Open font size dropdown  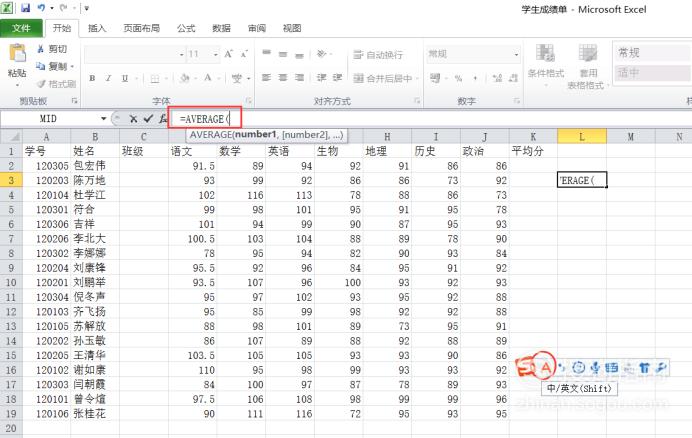(216, 54)
